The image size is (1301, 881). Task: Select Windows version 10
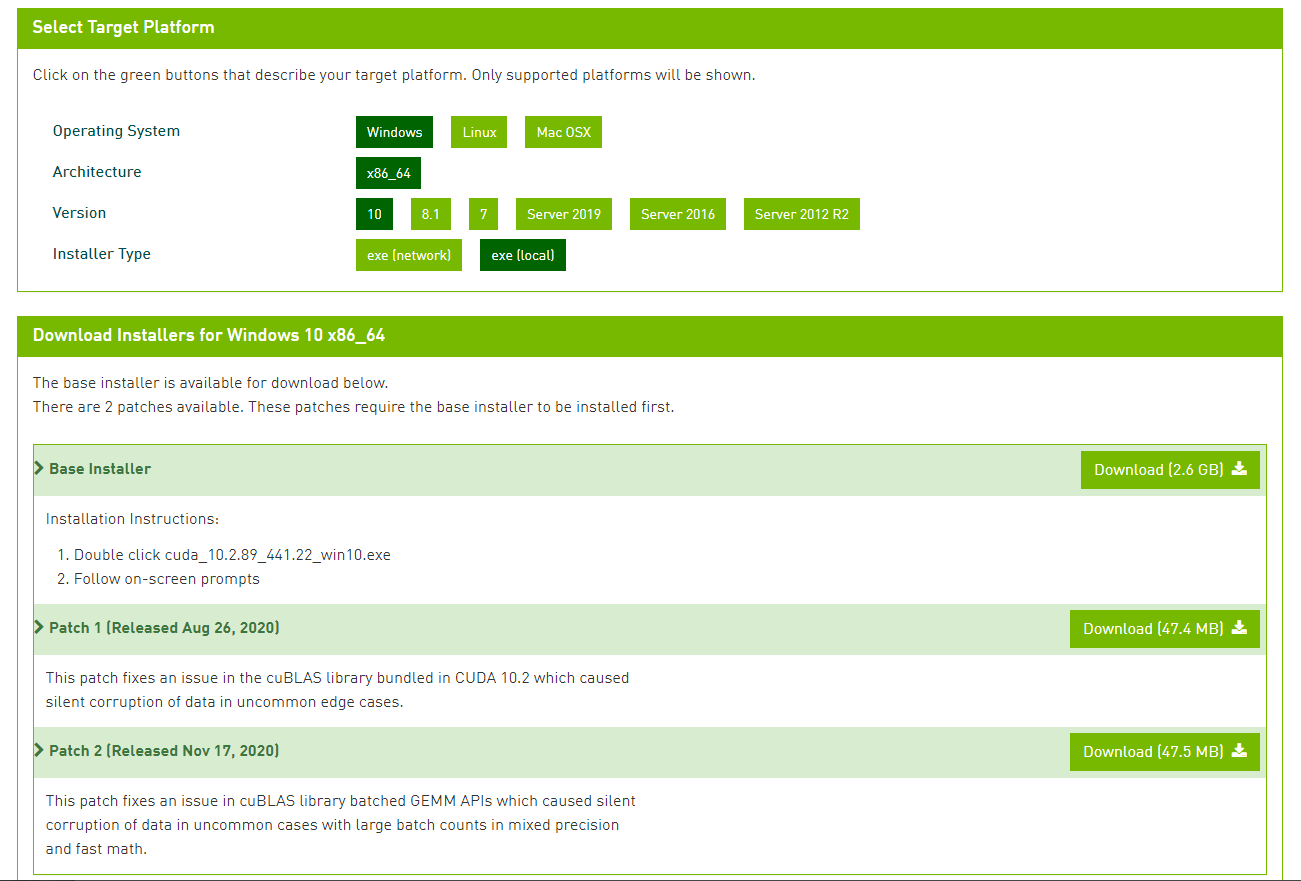coord(374,214)
